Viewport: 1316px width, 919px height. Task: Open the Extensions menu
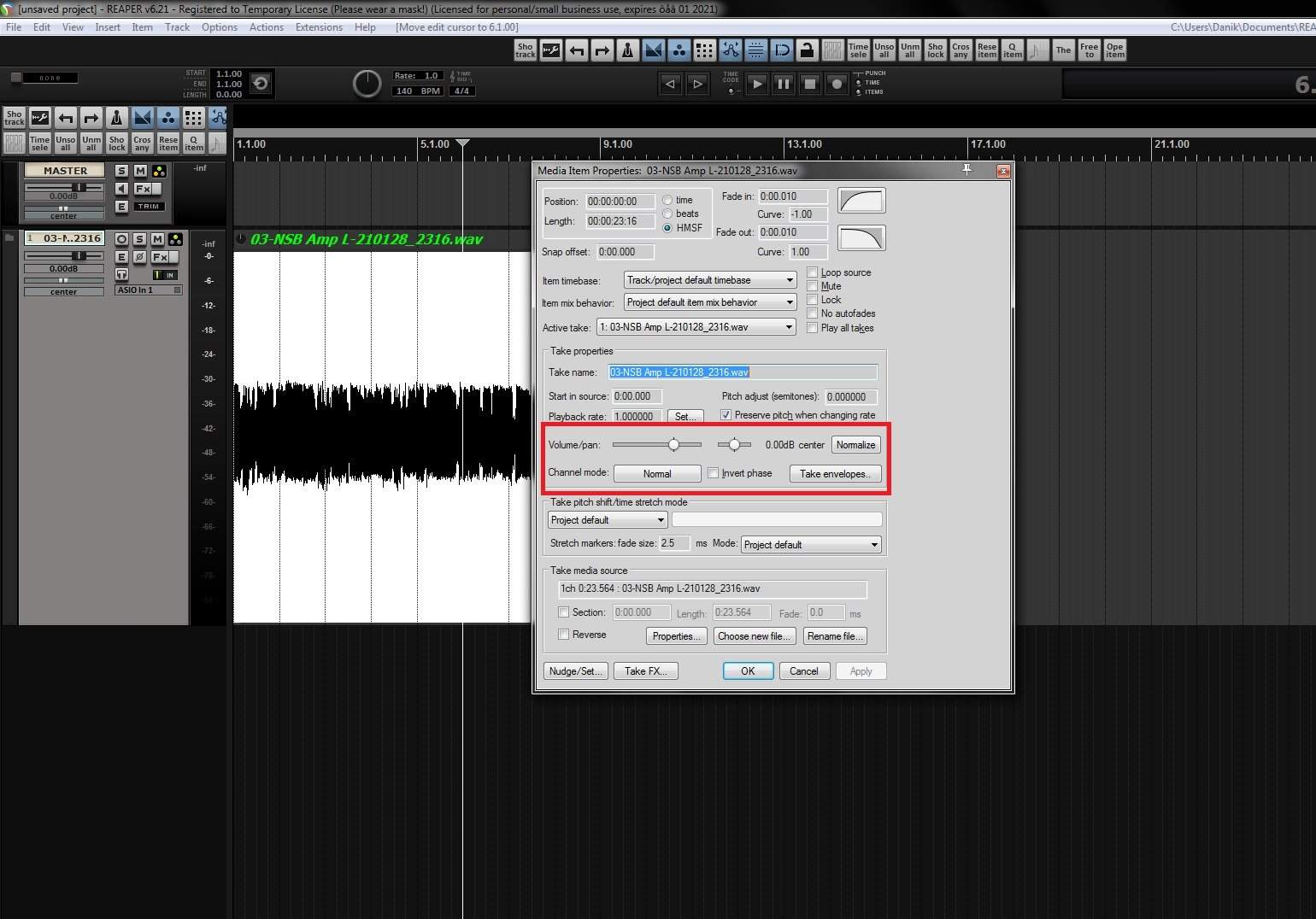pos(319,27)
